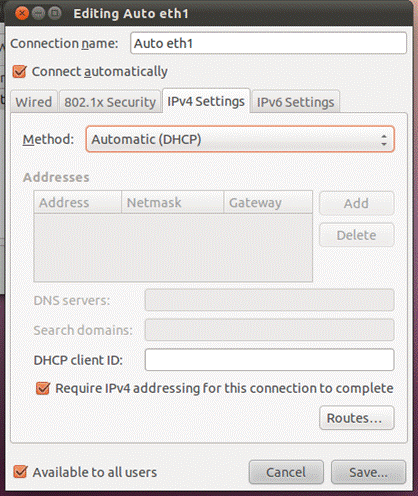Click the Connection name text field

pyautogui.click(x=268, y=43)
